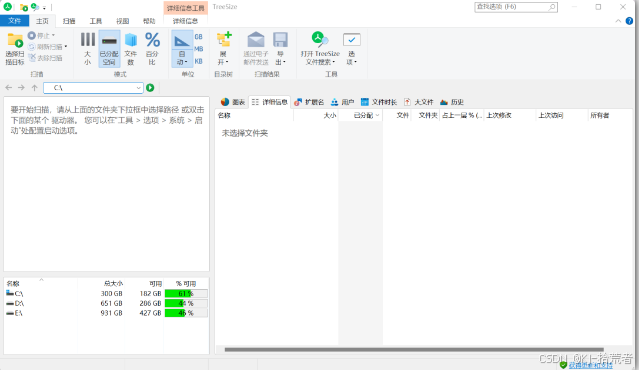This screenshot has height=370, width=639.
Task: Click the E: drive 46% free bar
Action: coord(186,313)
